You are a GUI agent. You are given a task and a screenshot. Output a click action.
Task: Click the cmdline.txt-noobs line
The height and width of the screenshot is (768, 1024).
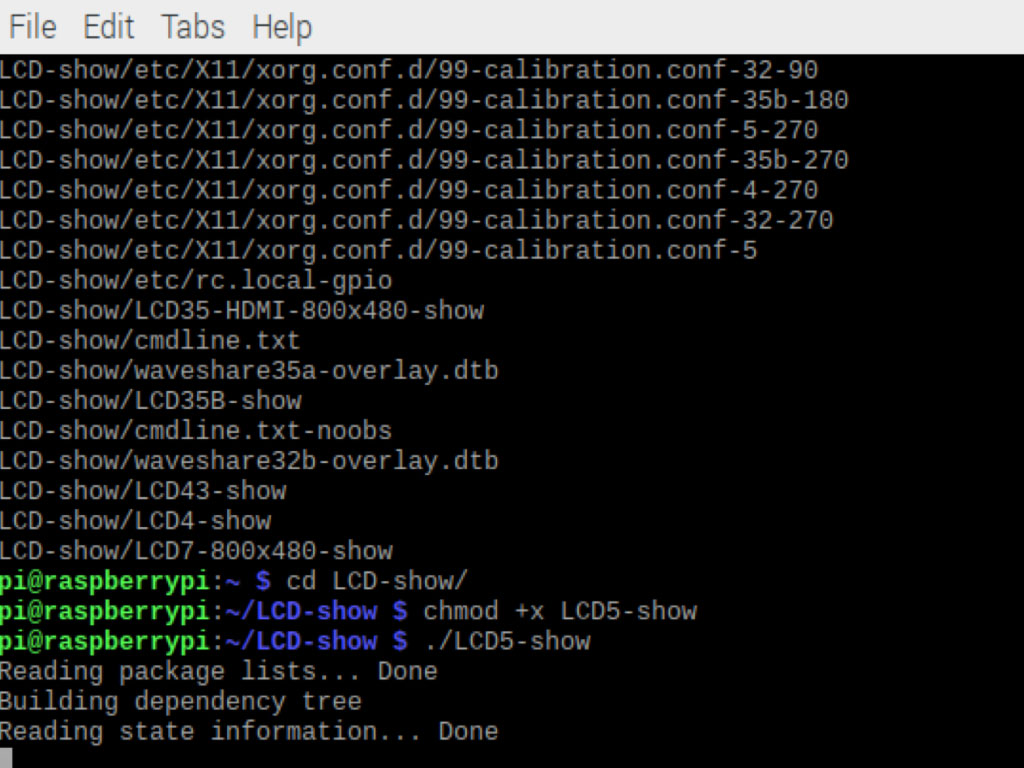pyautogui.click(x=196, y=431)
